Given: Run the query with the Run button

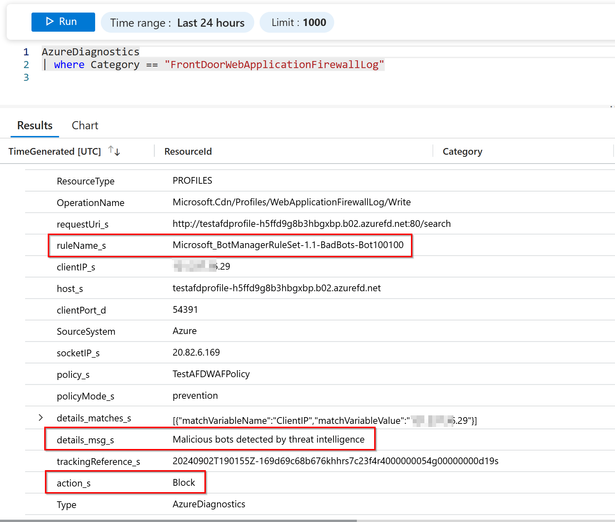Looking at the screenshot, I should (x=63, y=22).
